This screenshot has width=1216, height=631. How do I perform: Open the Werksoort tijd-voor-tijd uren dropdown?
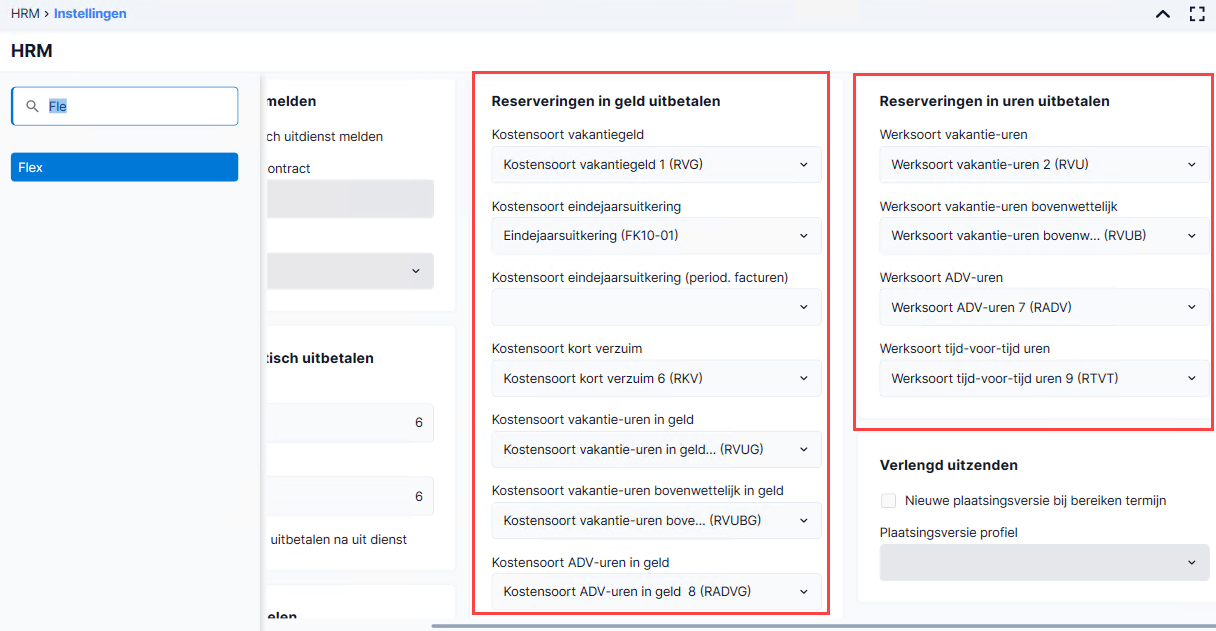(x=1044, y=378)
